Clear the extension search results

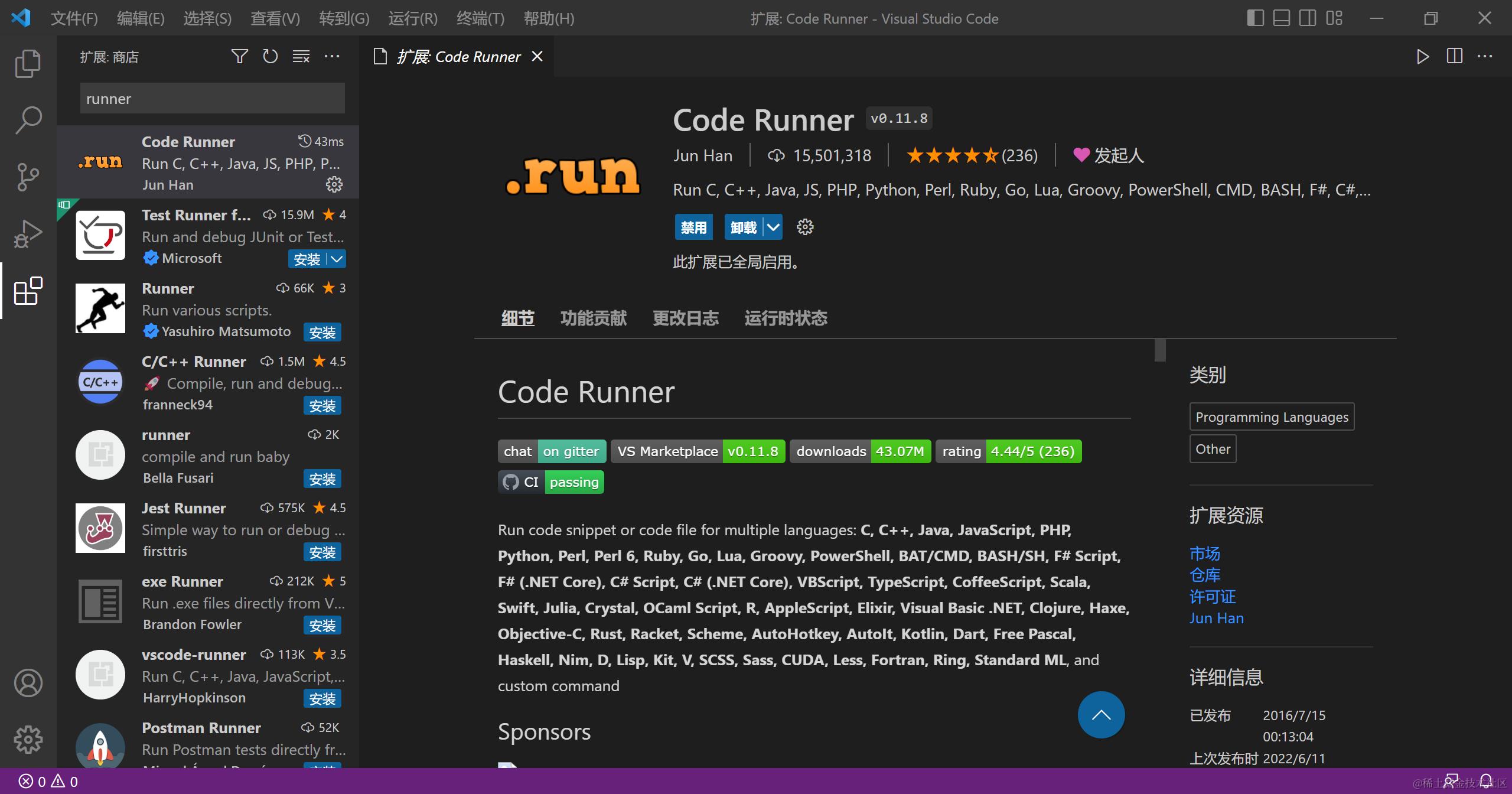(x=301, y=56)
